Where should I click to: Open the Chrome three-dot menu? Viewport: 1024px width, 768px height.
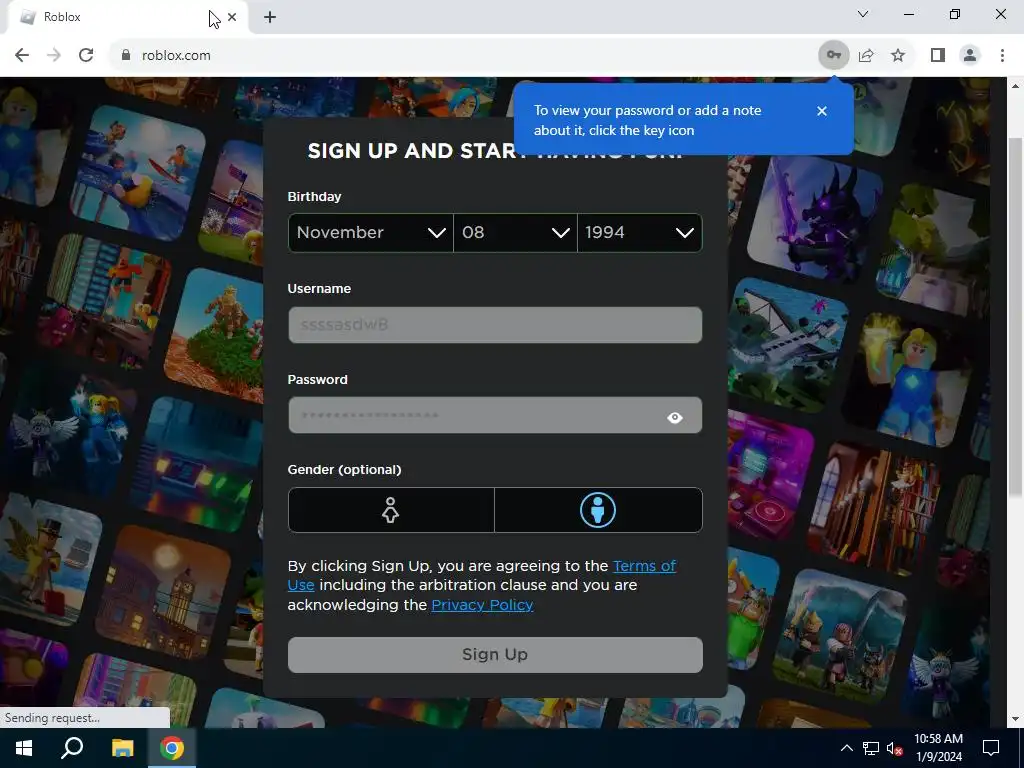tap(1002, 56)
